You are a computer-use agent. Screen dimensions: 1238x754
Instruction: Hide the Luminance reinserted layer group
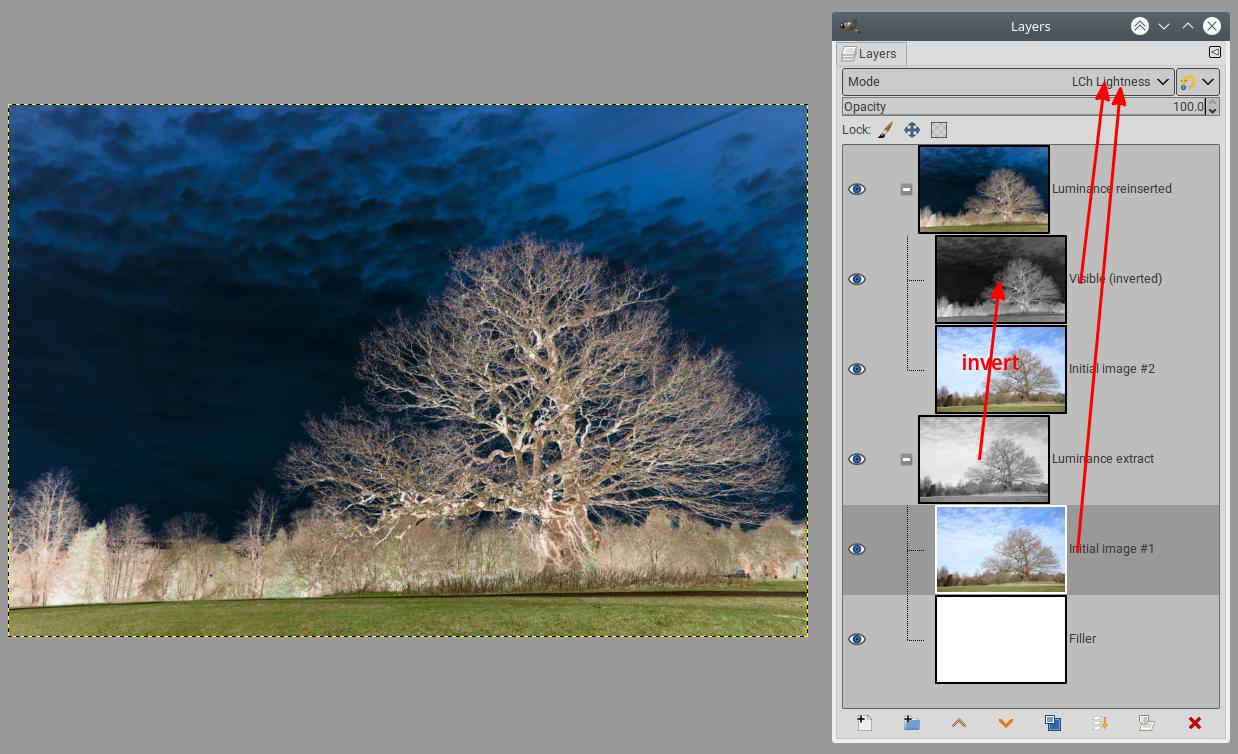(x=857, y=189)
